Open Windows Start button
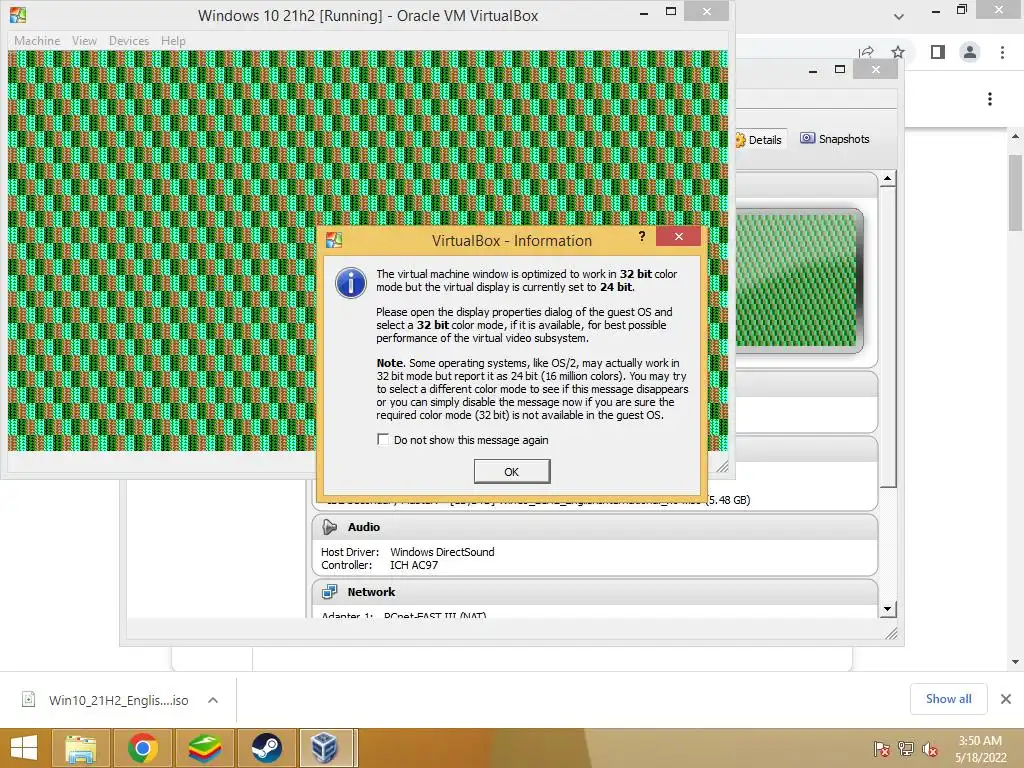The width and height of the screenshot is (1024, 768). tap(24, 748)
